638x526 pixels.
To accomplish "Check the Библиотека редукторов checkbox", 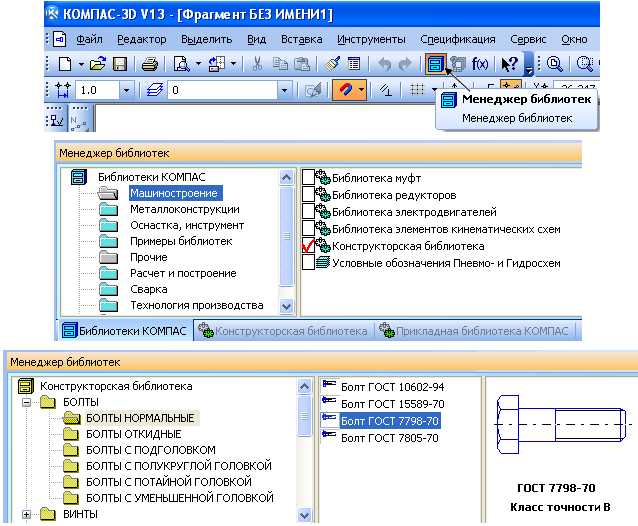I will pyautogui.click(x=308, y=194).
